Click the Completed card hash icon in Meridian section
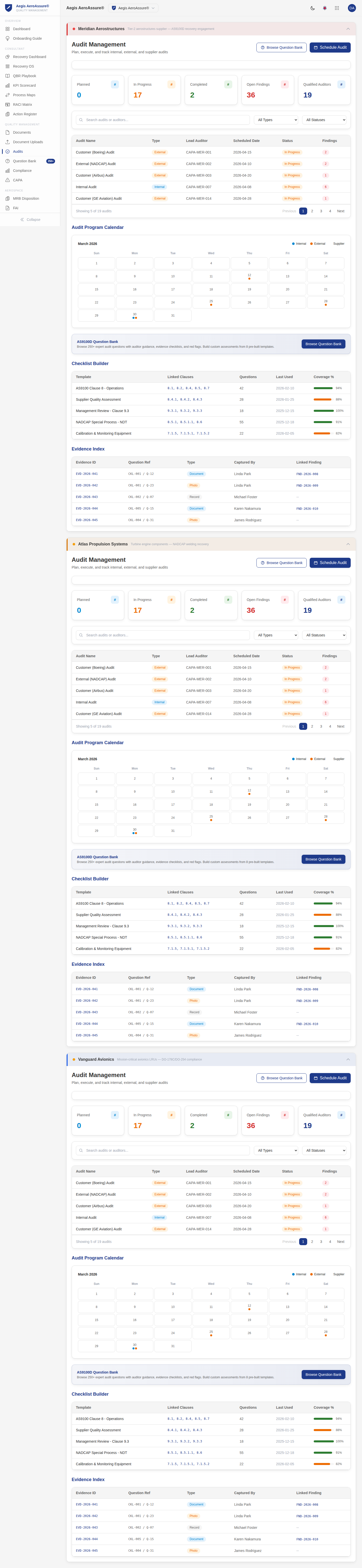This screenshot has width=362, height=1568. click(228, 85)
